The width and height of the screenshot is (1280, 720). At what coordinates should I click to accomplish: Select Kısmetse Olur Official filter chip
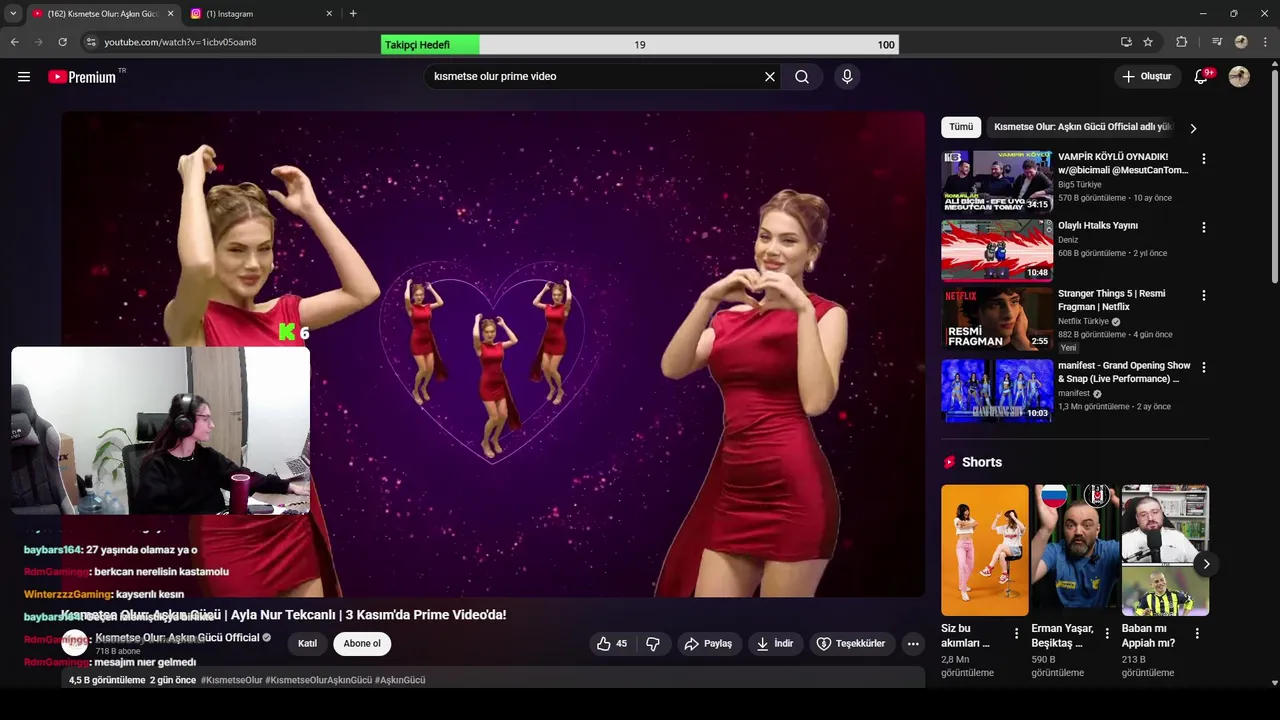click(x=1082, y=127)
